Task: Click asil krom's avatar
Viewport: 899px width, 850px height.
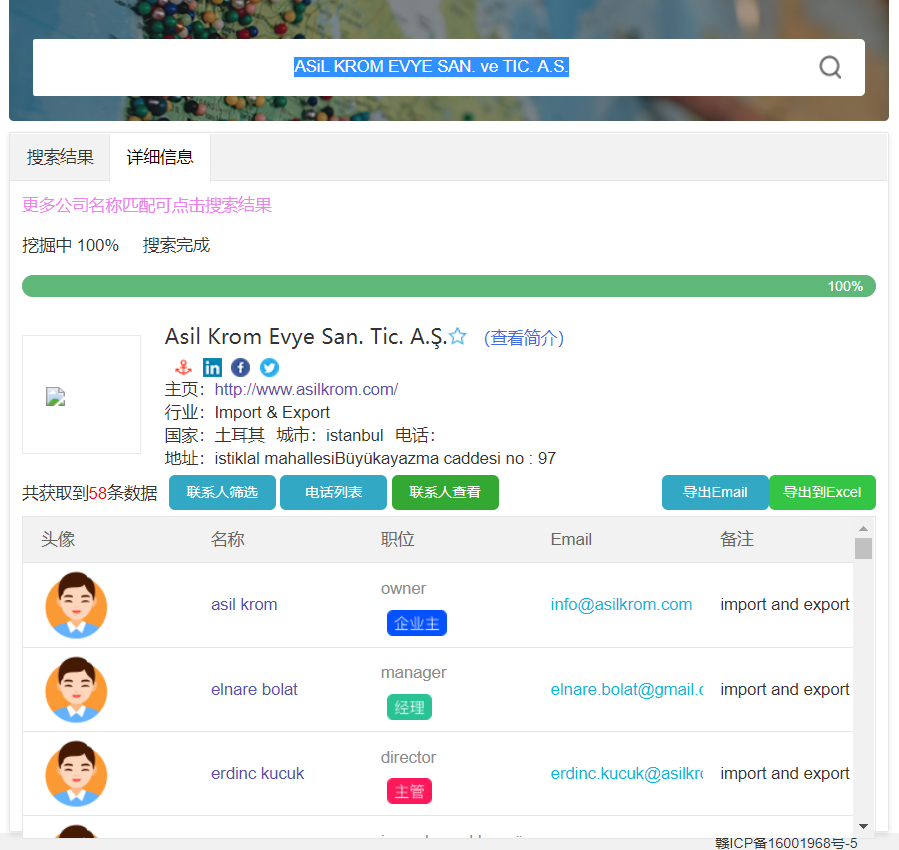Action: pyautogui.click(x=76, y=605)
